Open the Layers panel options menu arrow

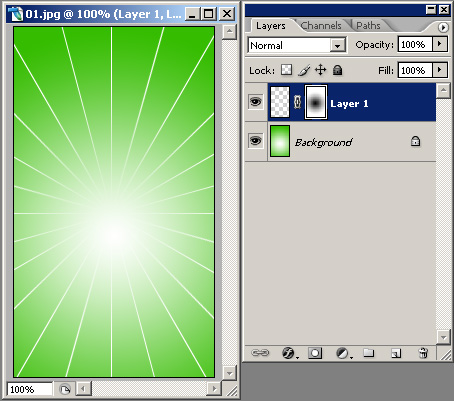(443, 27)
